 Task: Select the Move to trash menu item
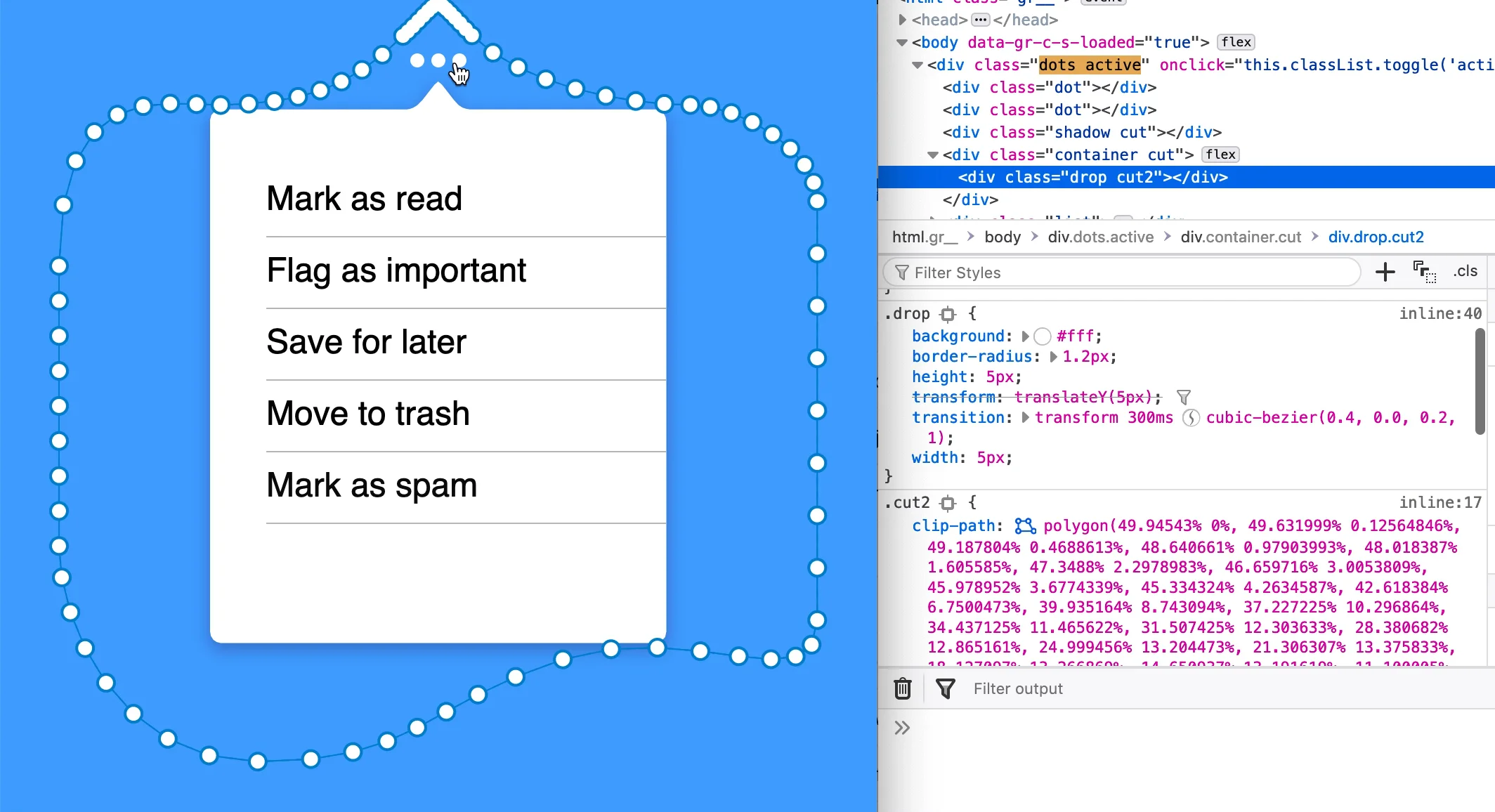click(x=367, y=414)
